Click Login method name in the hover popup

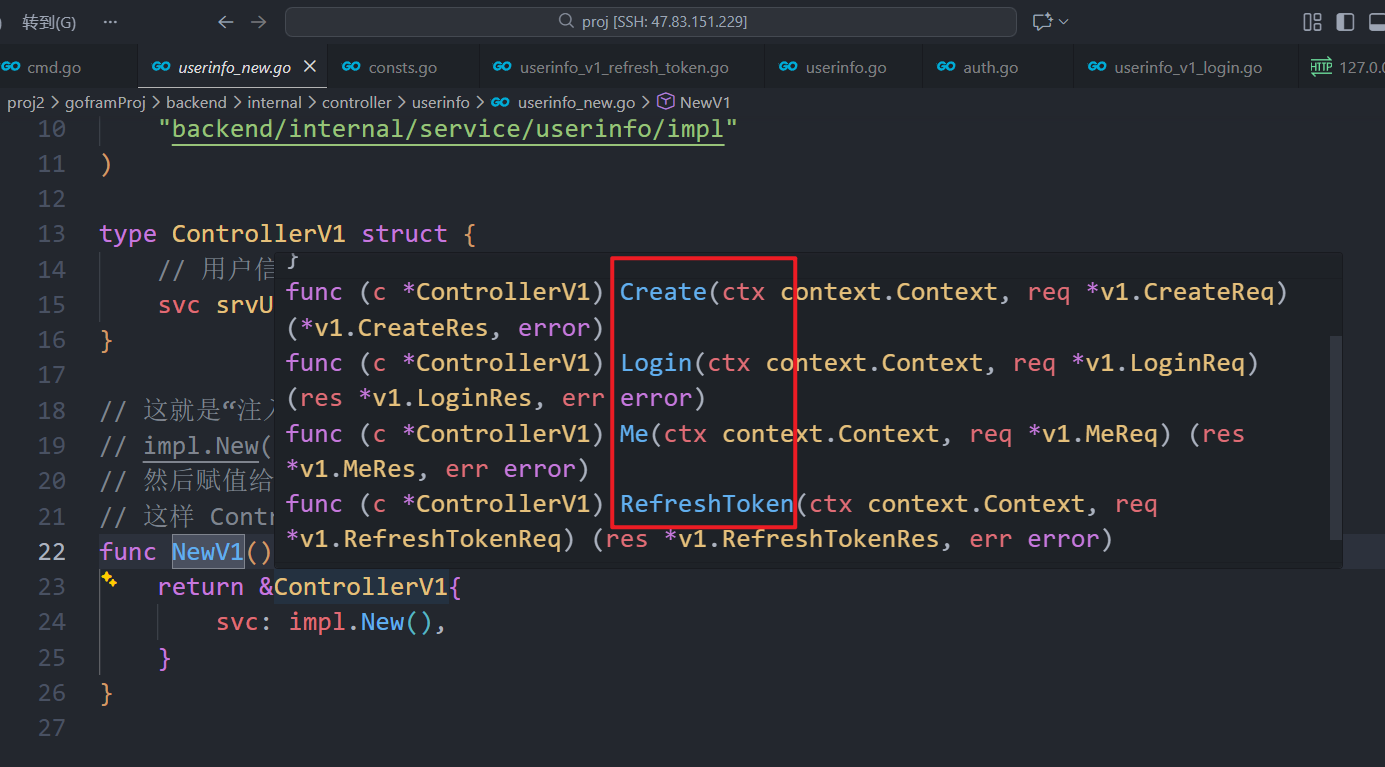coord(656,363)
